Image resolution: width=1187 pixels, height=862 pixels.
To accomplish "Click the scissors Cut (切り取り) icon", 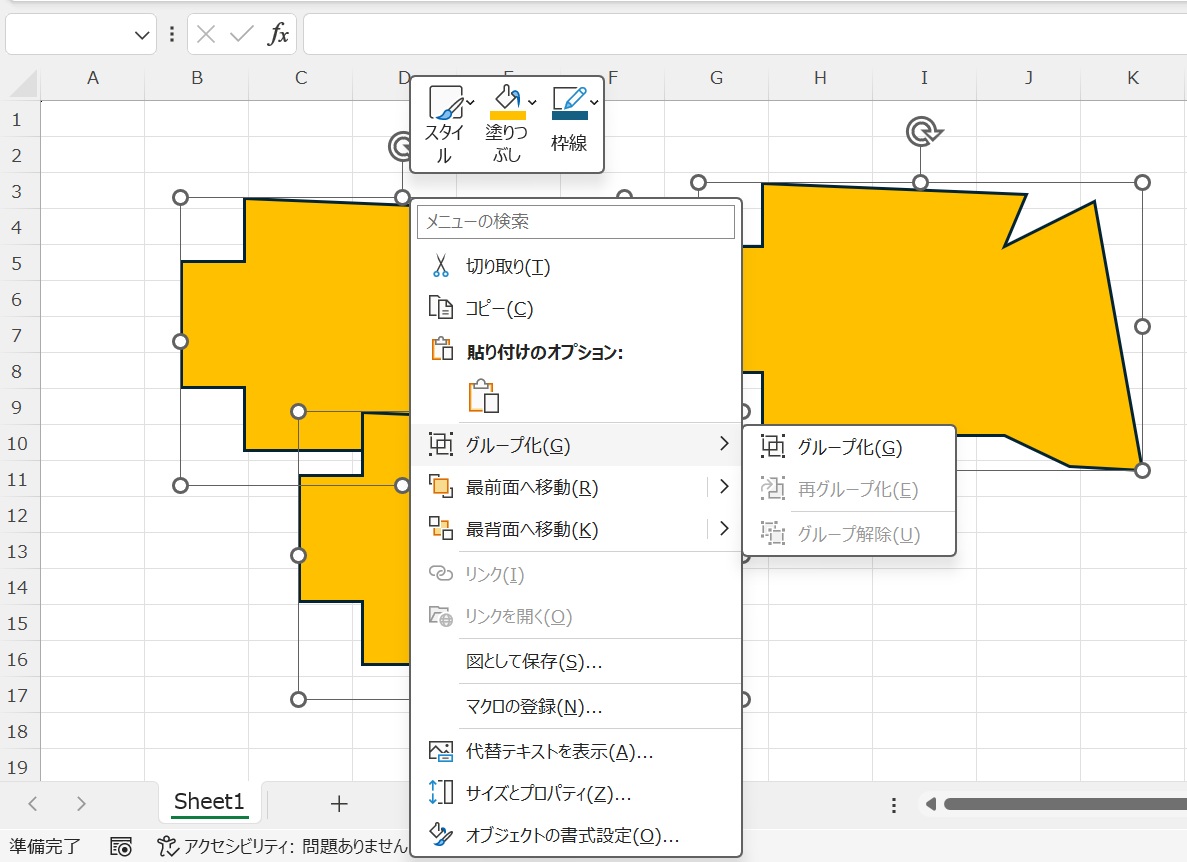I will 441,266.
